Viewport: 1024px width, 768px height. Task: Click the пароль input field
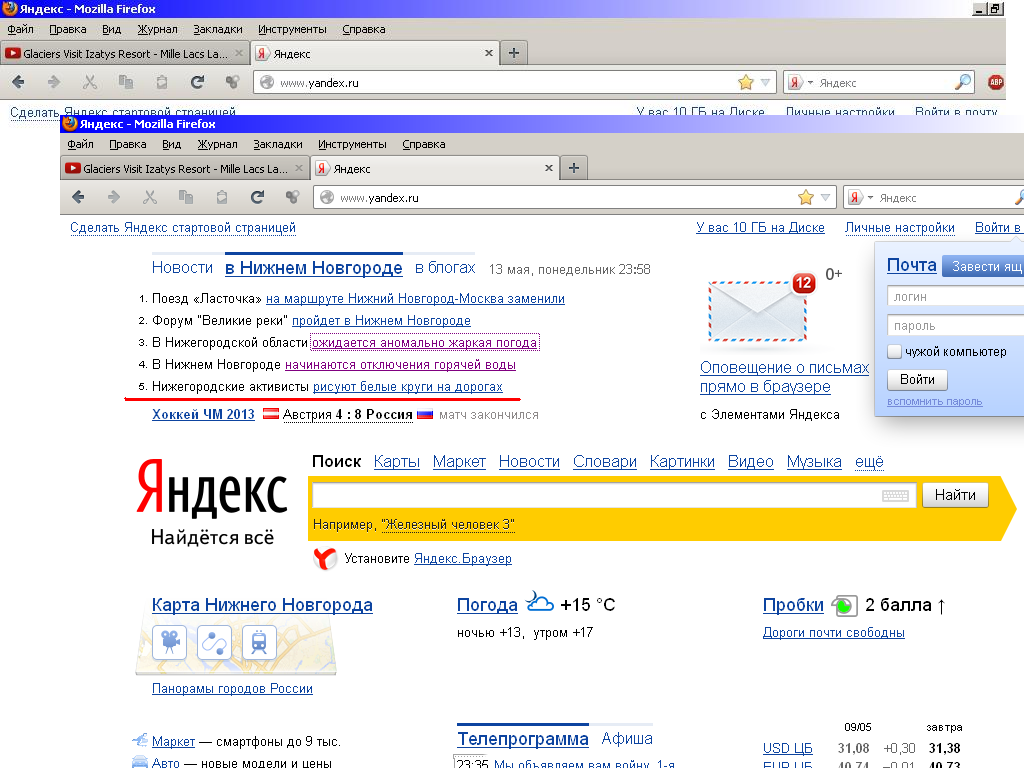click(955, 325)
